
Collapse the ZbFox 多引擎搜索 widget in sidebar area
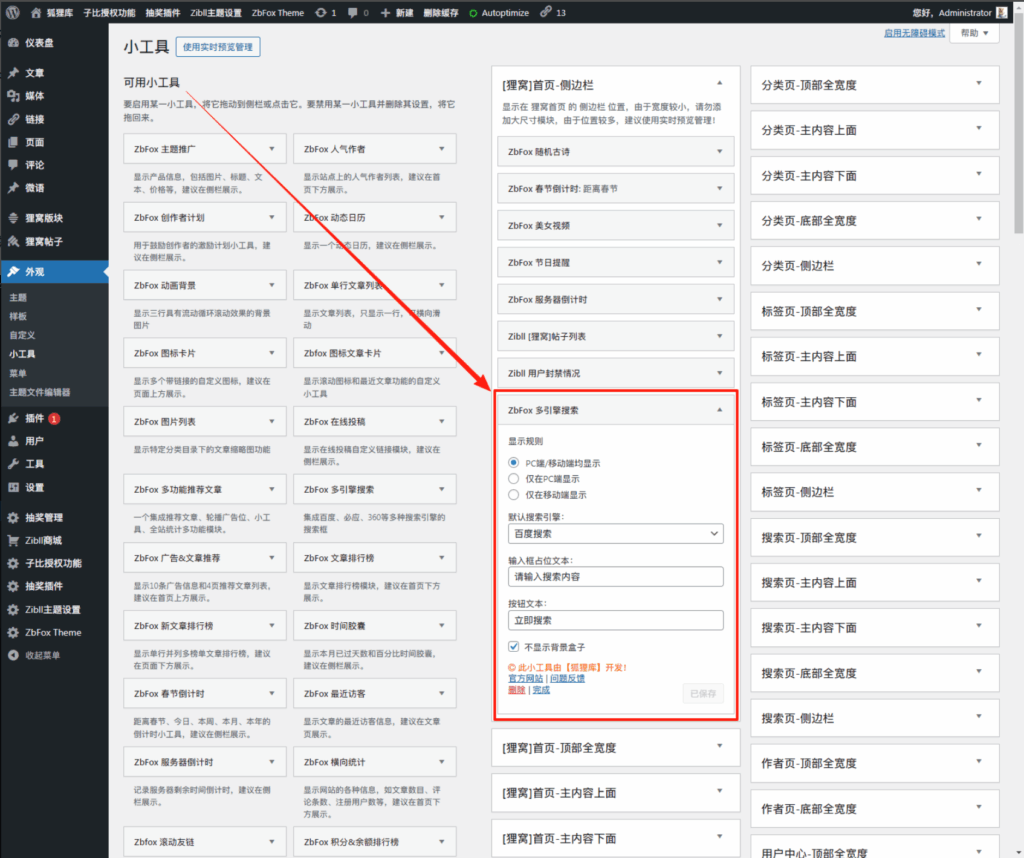pyautogui.click(x=719, y=410)
